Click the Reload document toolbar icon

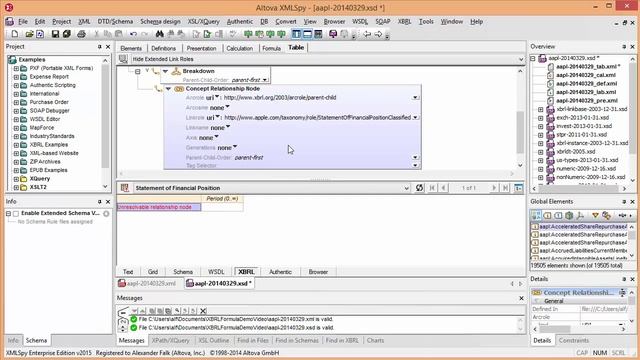pos(40,34)
